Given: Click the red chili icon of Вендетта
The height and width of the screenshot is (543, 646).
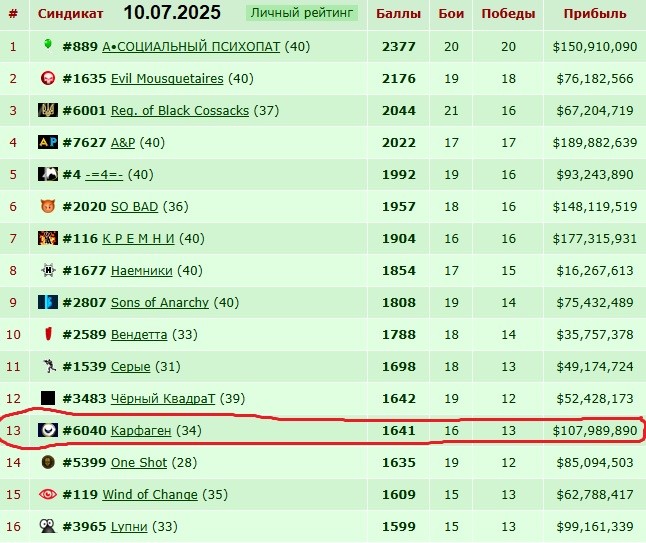Looking at the screenshot, I should [x=48, y=334].
